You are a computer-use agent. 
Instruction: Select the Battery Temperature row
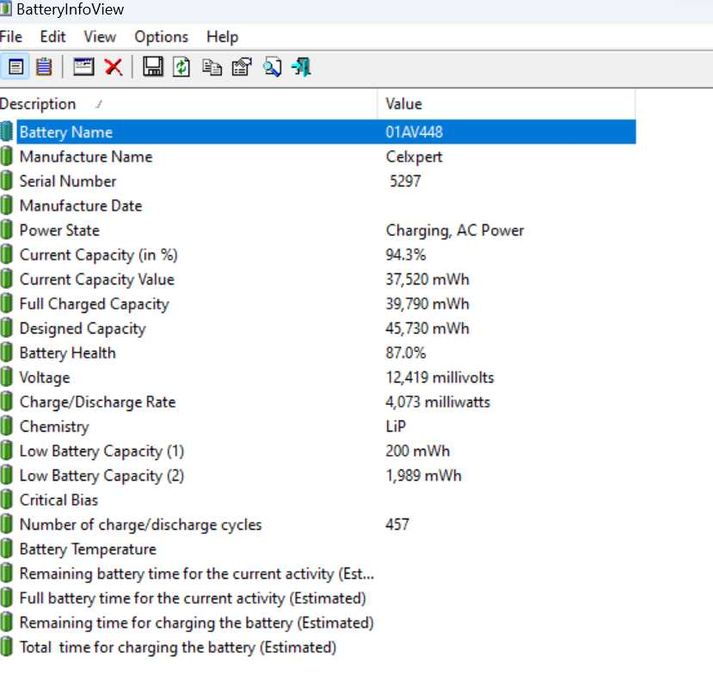(318, 549)
